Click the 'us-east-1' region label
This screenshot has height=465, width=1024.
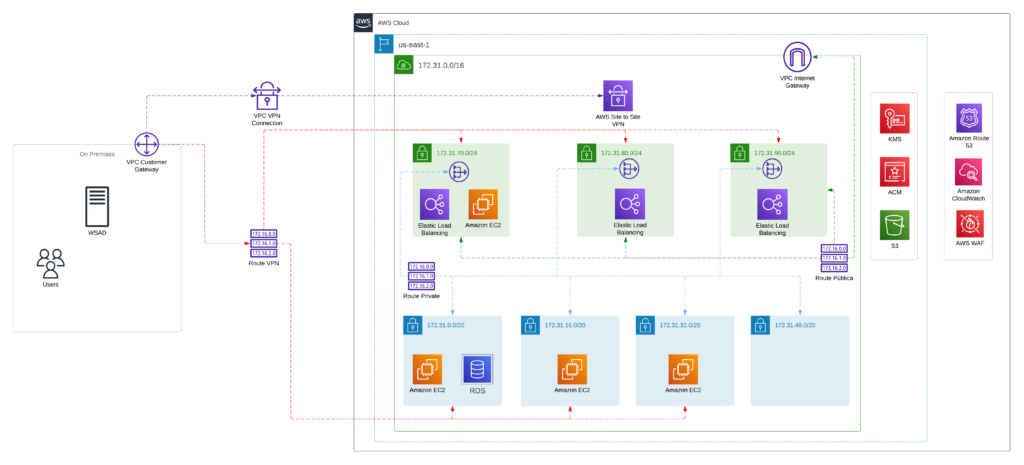pyautogui.click(x=414, y=45)
